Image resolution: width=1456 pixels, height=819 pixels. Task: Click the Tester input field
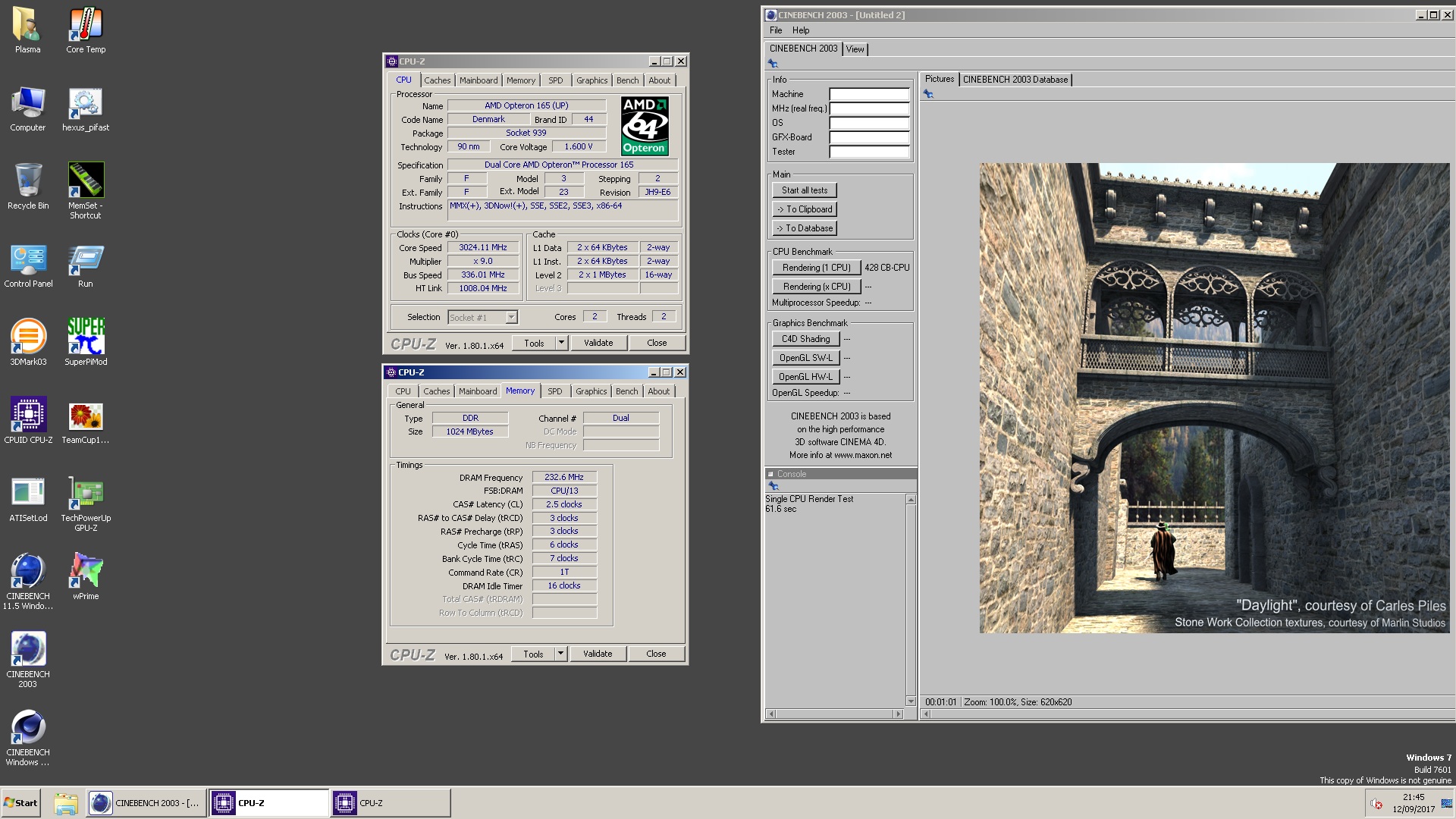point(869,152)
